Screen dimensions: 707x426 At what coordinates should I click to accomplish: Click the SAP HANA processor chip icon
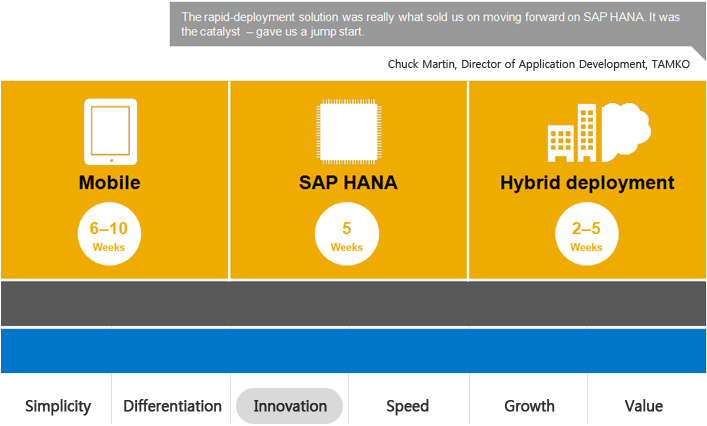coord(347,131)
